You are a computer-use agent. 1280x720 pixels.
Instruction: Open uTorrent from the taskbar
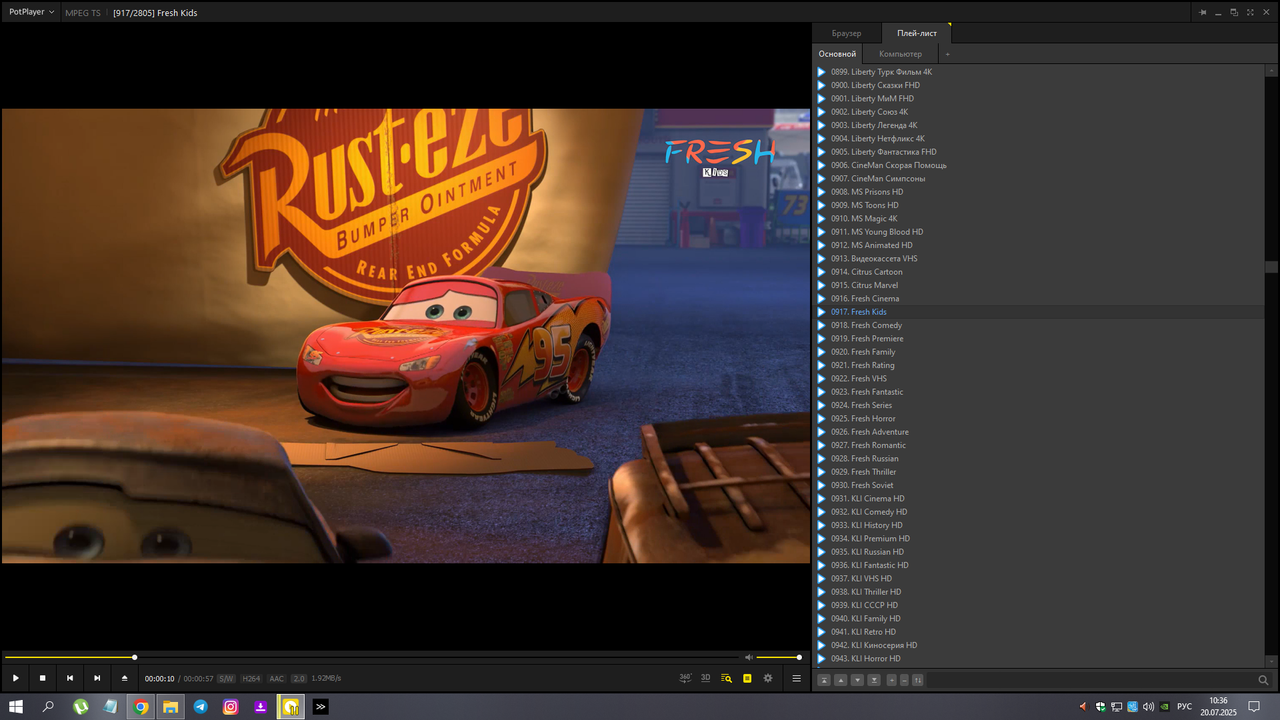[x=81, y=706]
